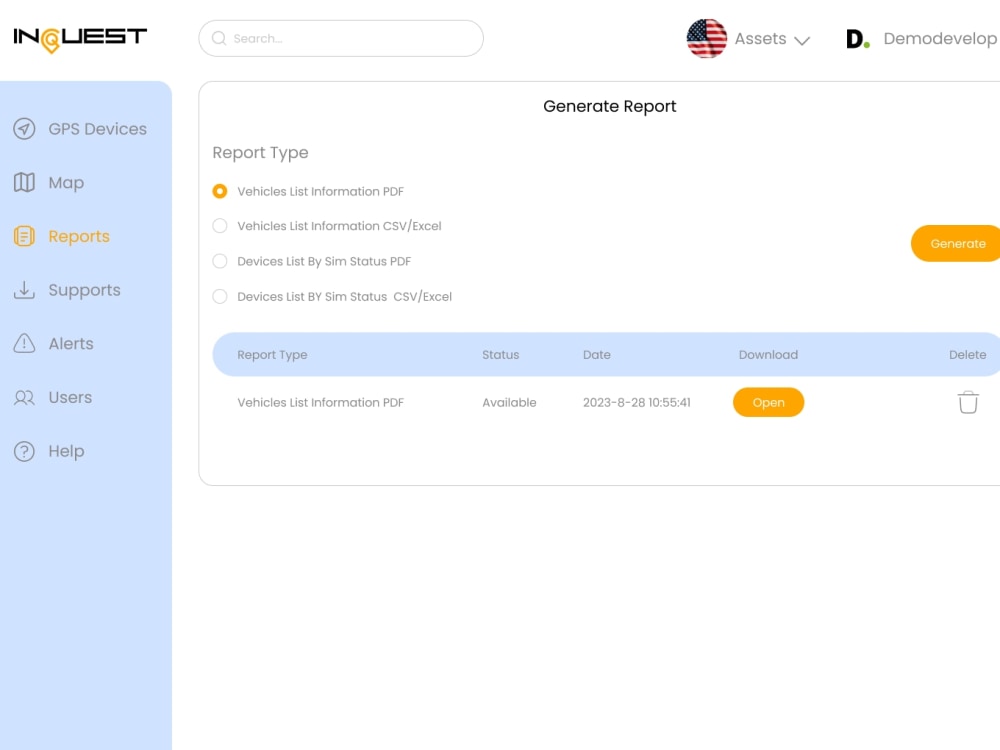Click the D. user avatar icon
Screen dimensions: 1000x750
(858, 39)
